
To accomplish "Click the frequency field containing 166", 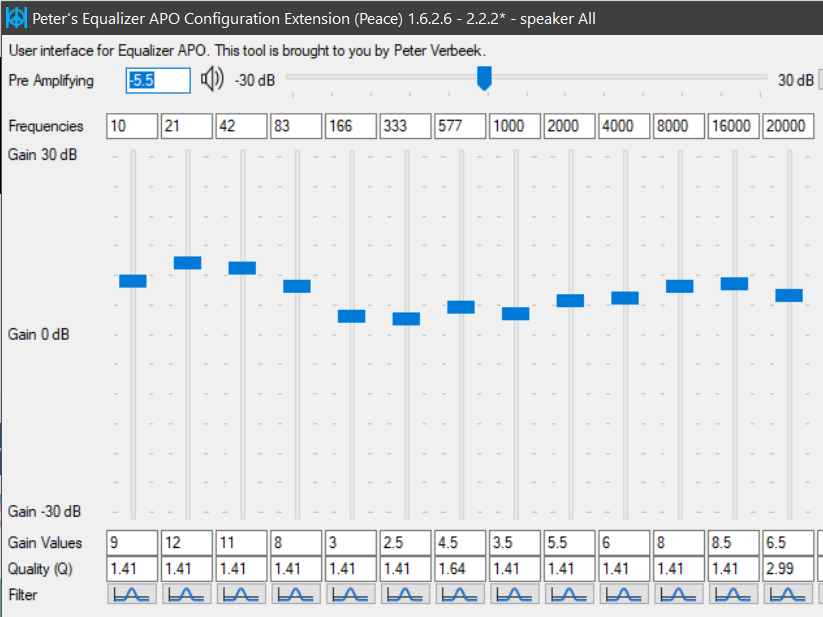I will point(350,126).
